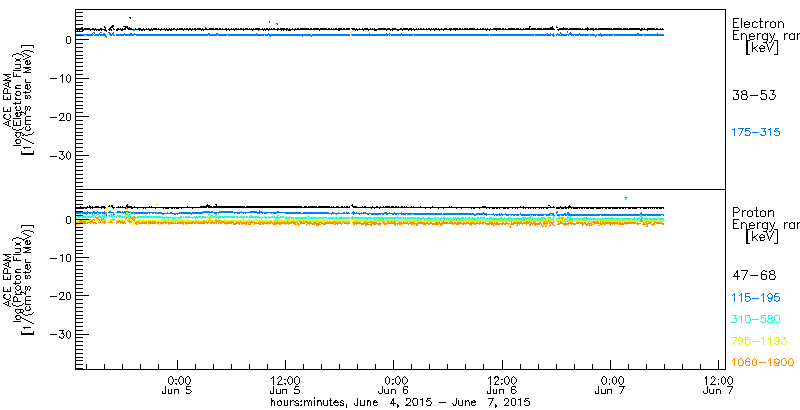The height and width of the screenshot is (410, 800).
Task: Select the proton 47-68 keV legend label
Action: [754, 276]
